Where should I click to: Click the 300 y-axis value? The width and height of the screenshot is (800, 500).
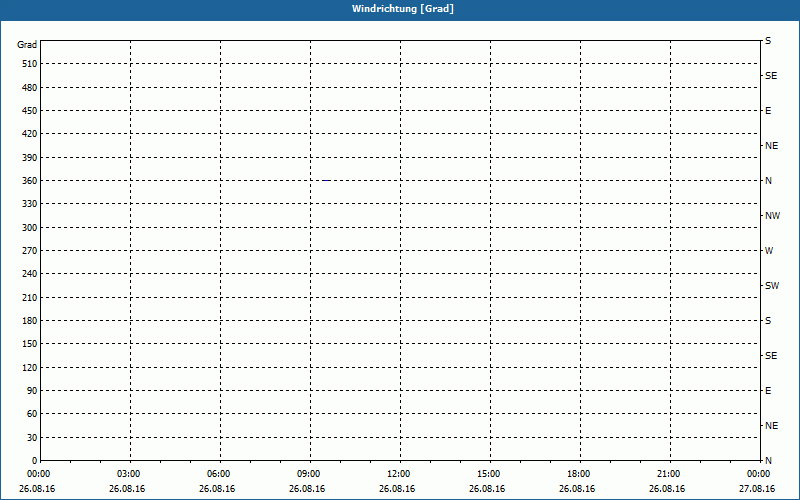coord(30,228)
